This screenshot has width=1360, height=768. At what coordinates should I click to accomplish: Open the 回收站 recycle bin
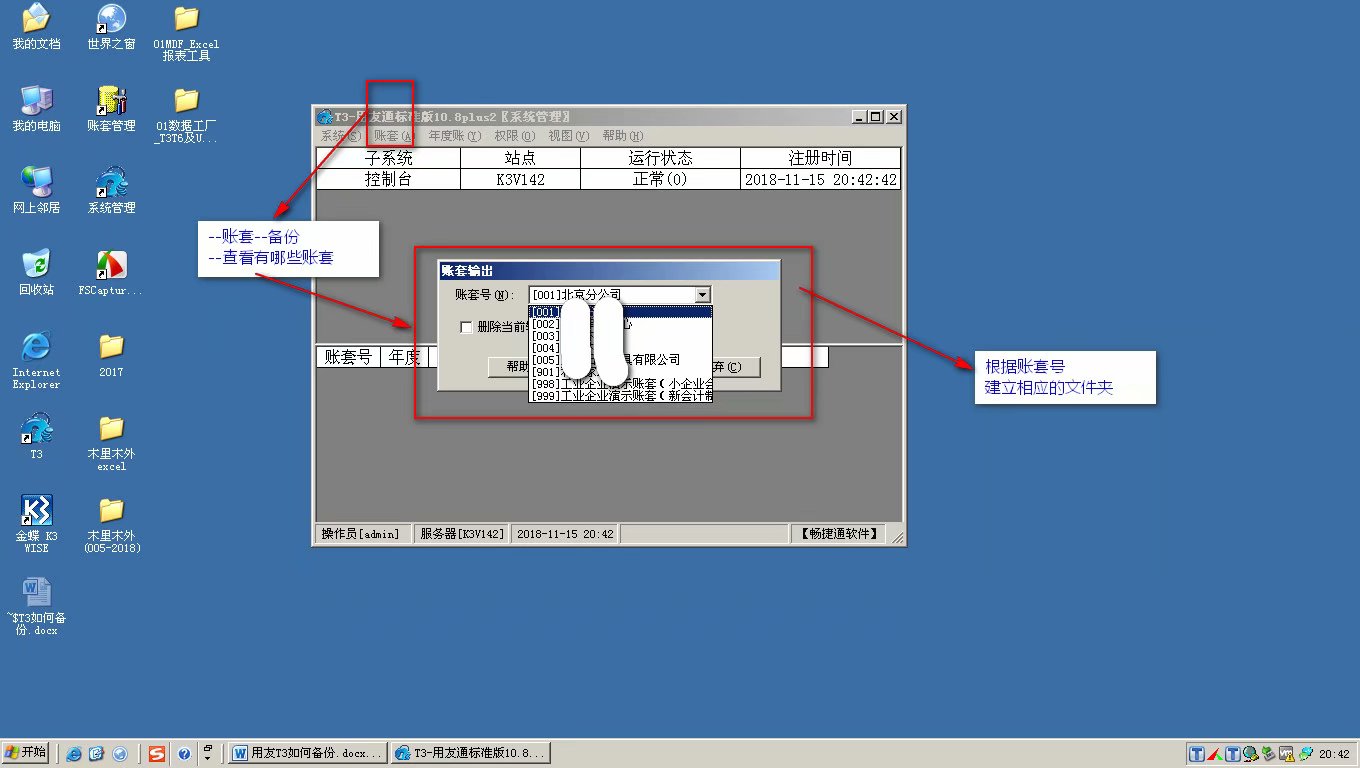coord(36,266)
